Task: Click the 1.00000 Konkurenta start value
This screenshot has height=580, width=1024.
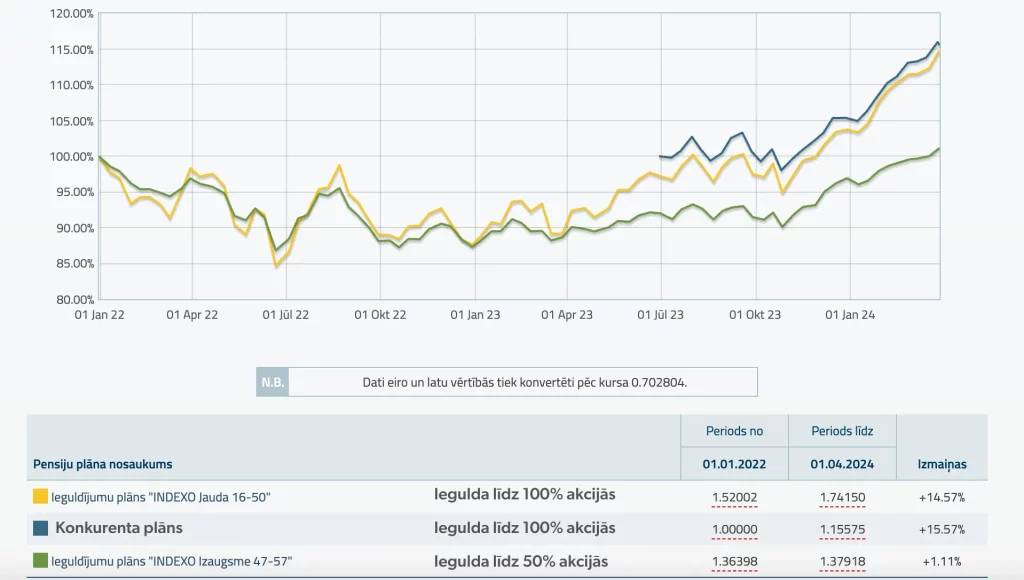Action: (x=735, y=529)
